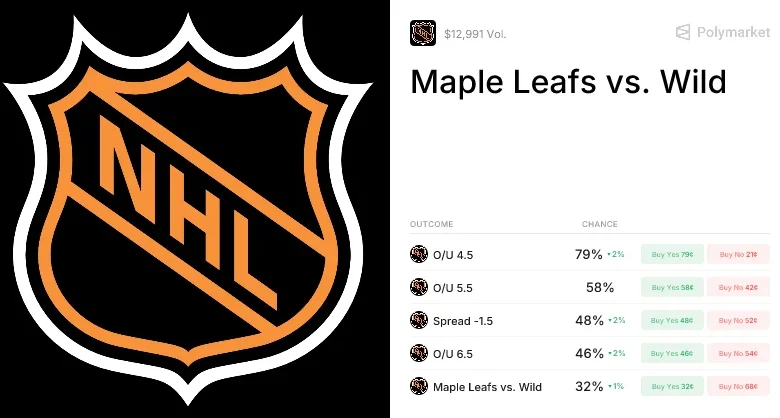Viewport: 780px width, 418px height.
Task: Buy Yes 48¢ for Spread -1.5
Action: [672, 320]
